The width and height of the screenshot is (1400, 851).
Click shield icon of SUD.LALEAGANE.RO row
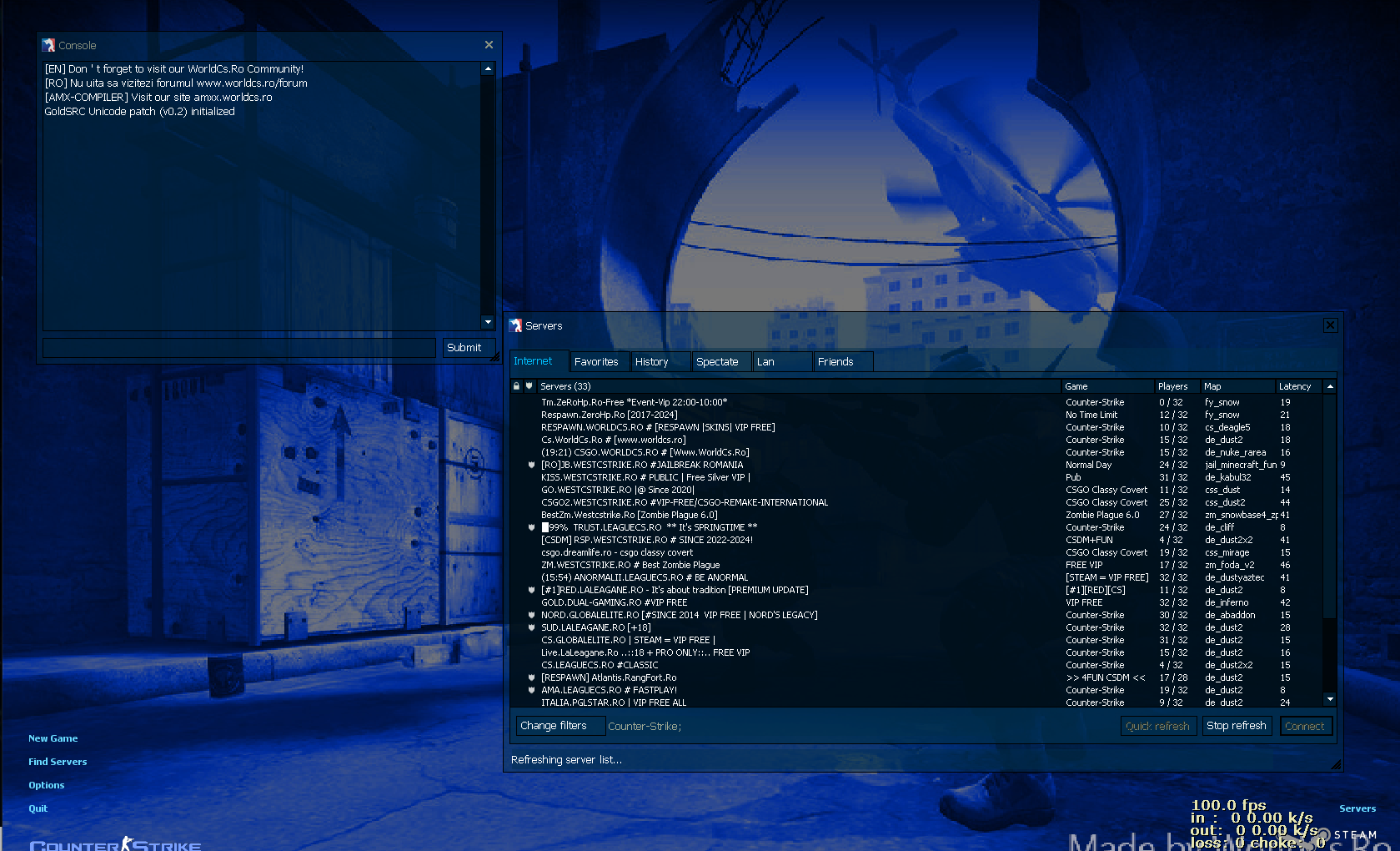pos(531,627)
